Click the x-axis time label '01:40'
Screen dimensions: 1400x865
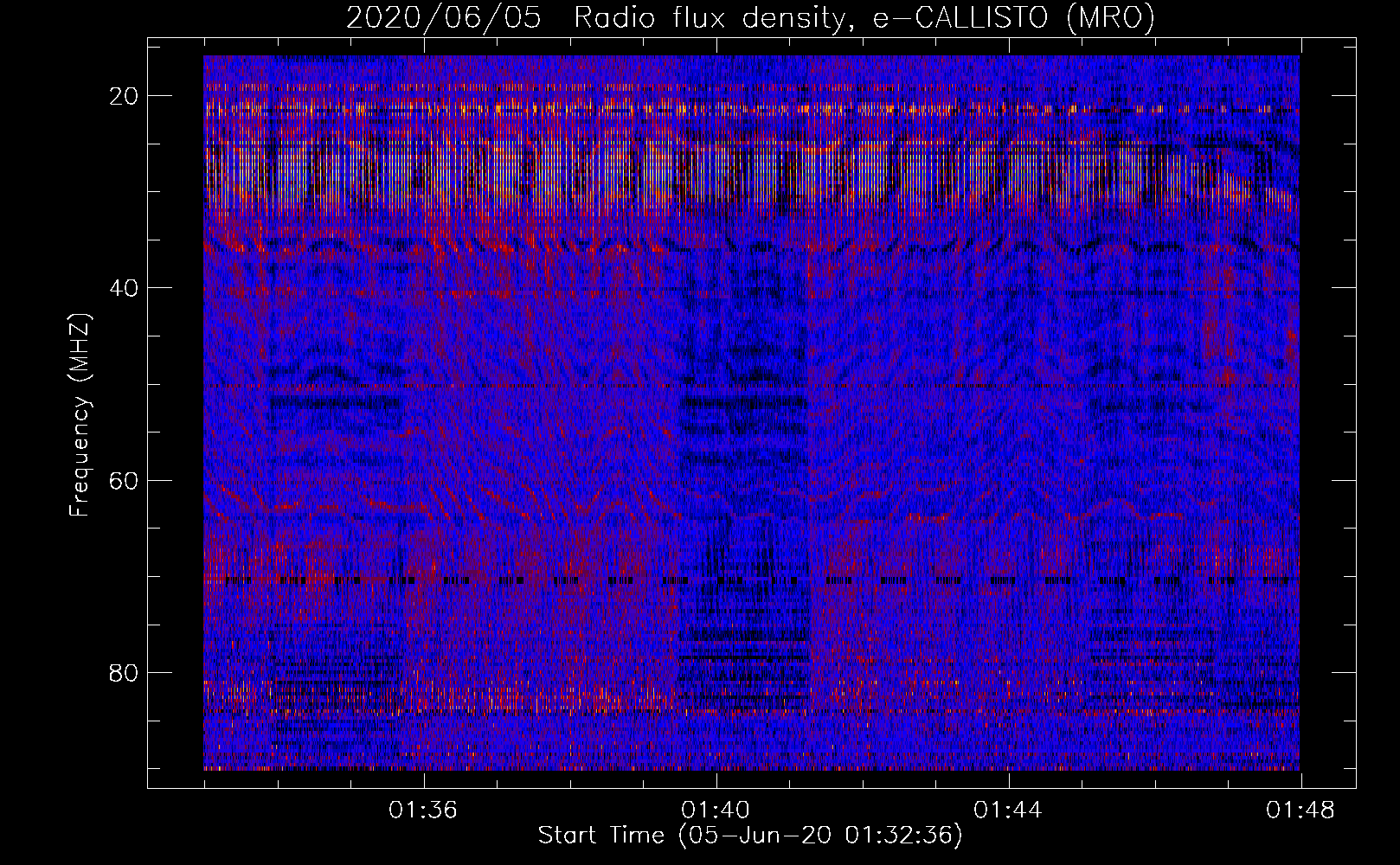716,811
